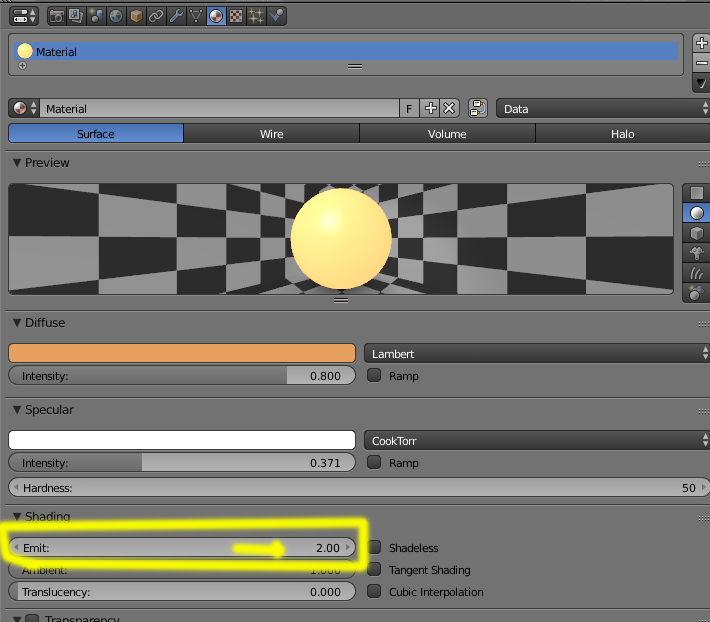Open the Render Layers properties tab

tap(76, 16)
